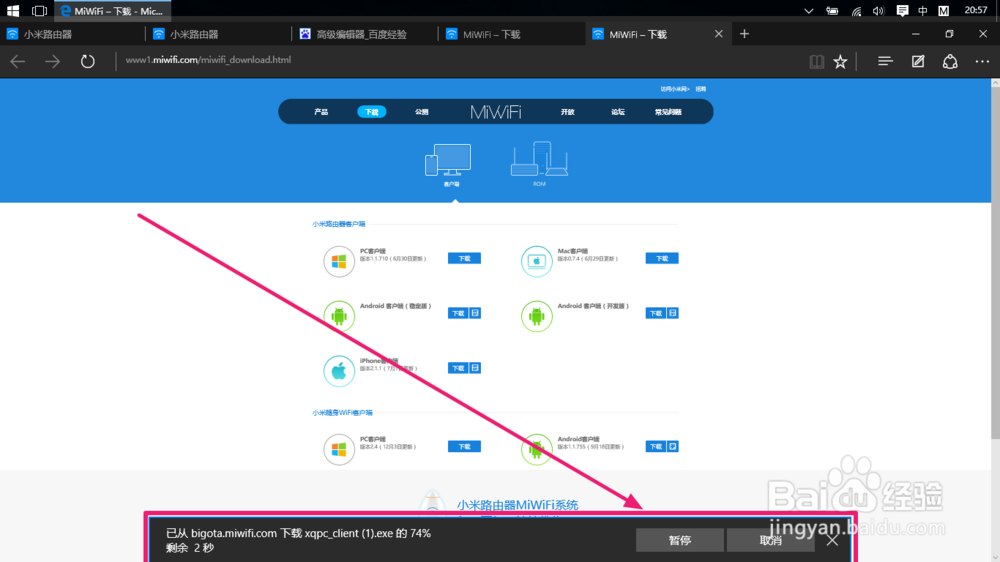This screenshot has height=562, width=1000.
Task: Open 开放 in MiWiFi navigation
Action: (568, 112)
